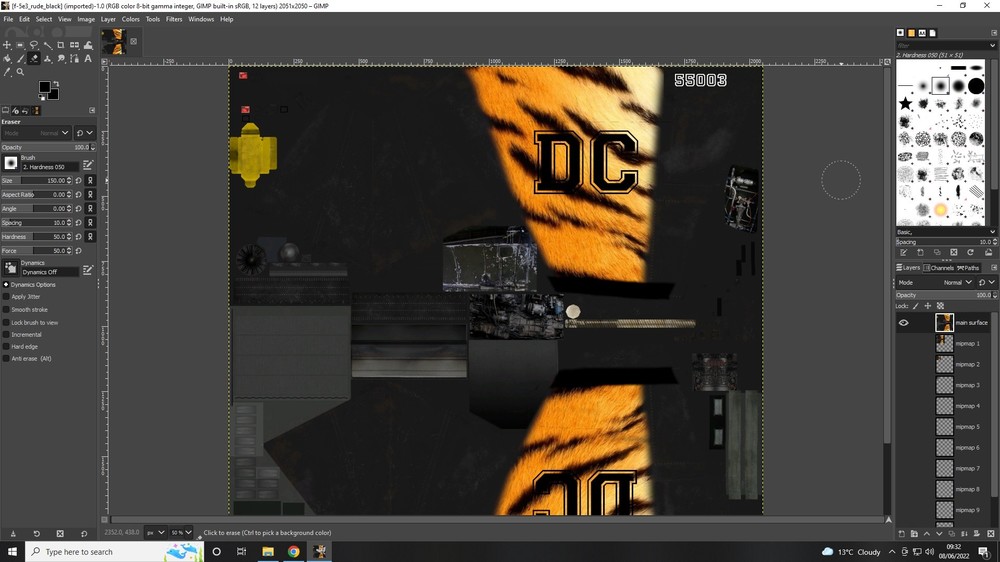Reset brush Angle to default
The image size is (1000, 562).
(x=78, y=209)
